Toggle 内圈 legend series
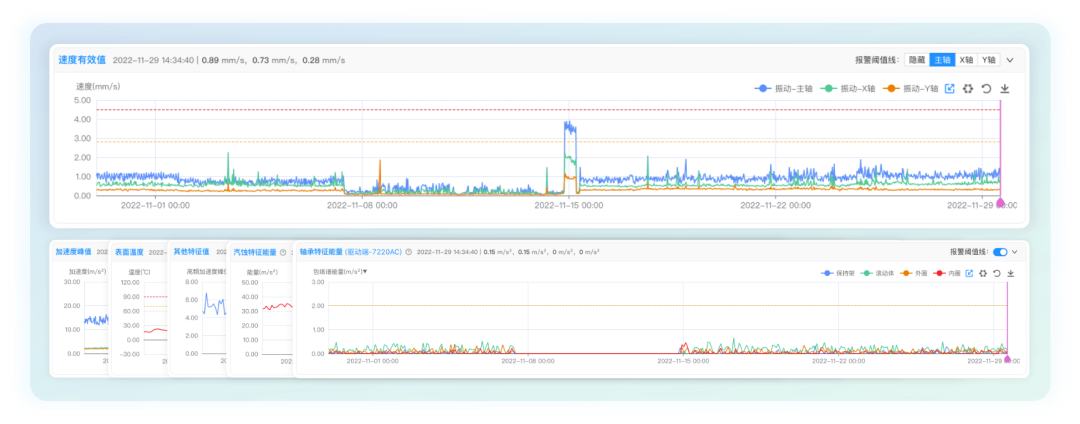The height and width of the screenshot is (424, 1080). (x=947, y=273)
